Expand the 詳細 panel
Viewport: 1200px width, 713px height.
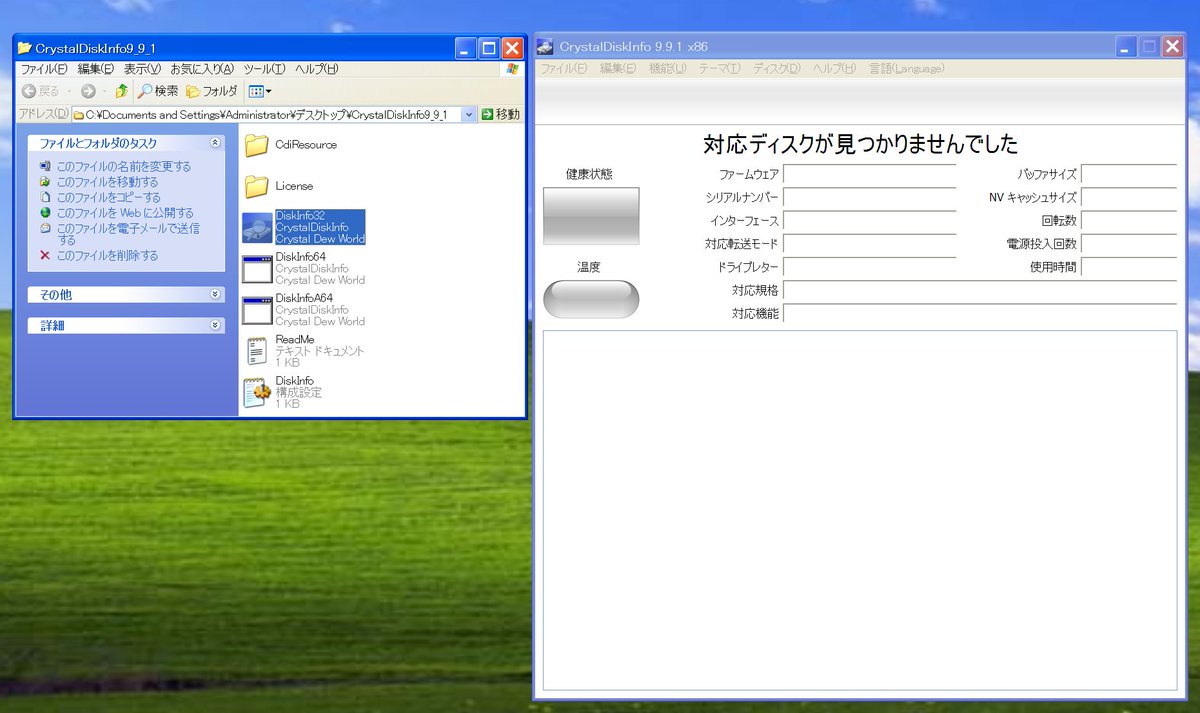click(215, 326)
